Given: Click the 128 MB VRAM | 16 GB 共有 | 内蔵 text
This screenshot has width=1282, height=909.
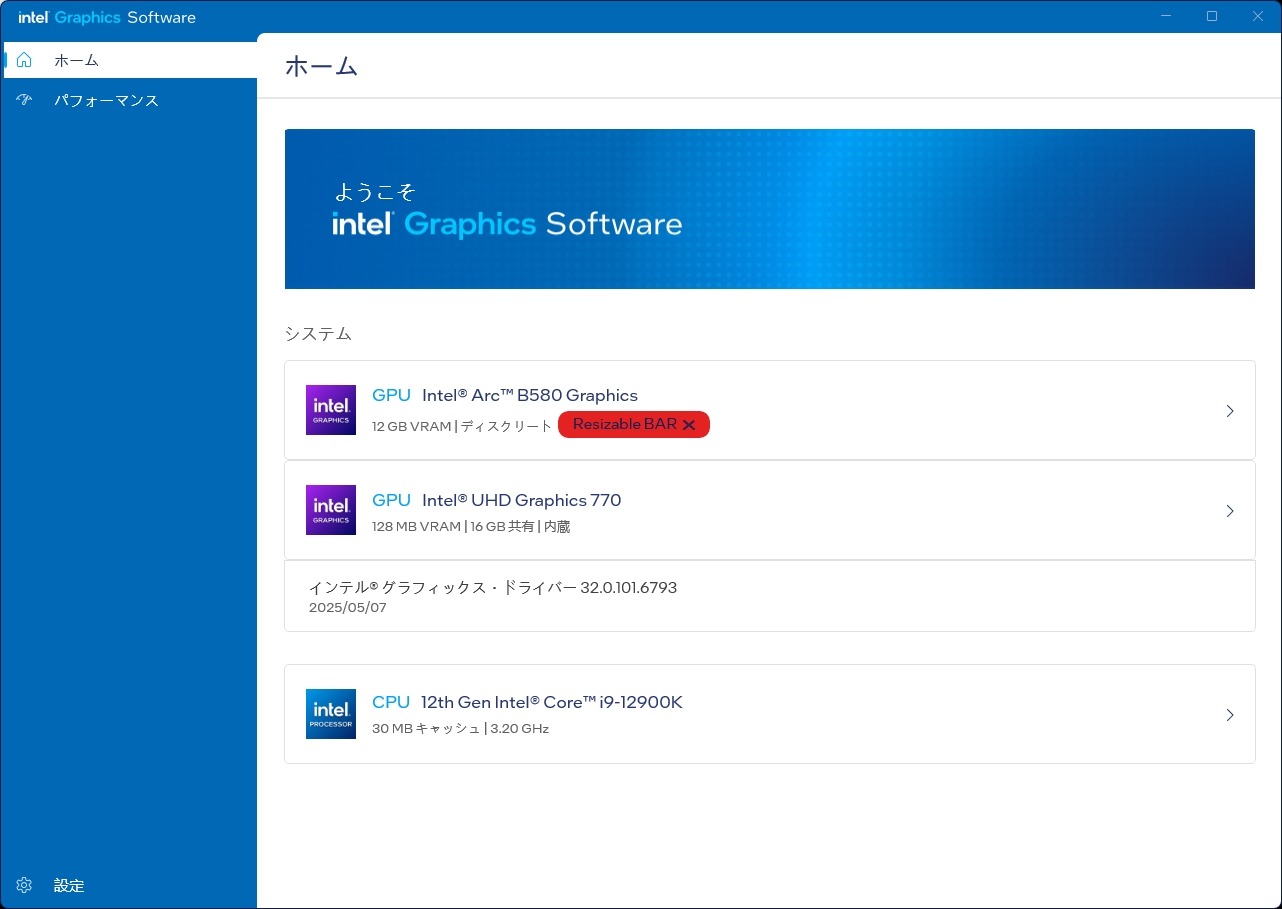Looking at the screenshot, I should tap(471, 526).
